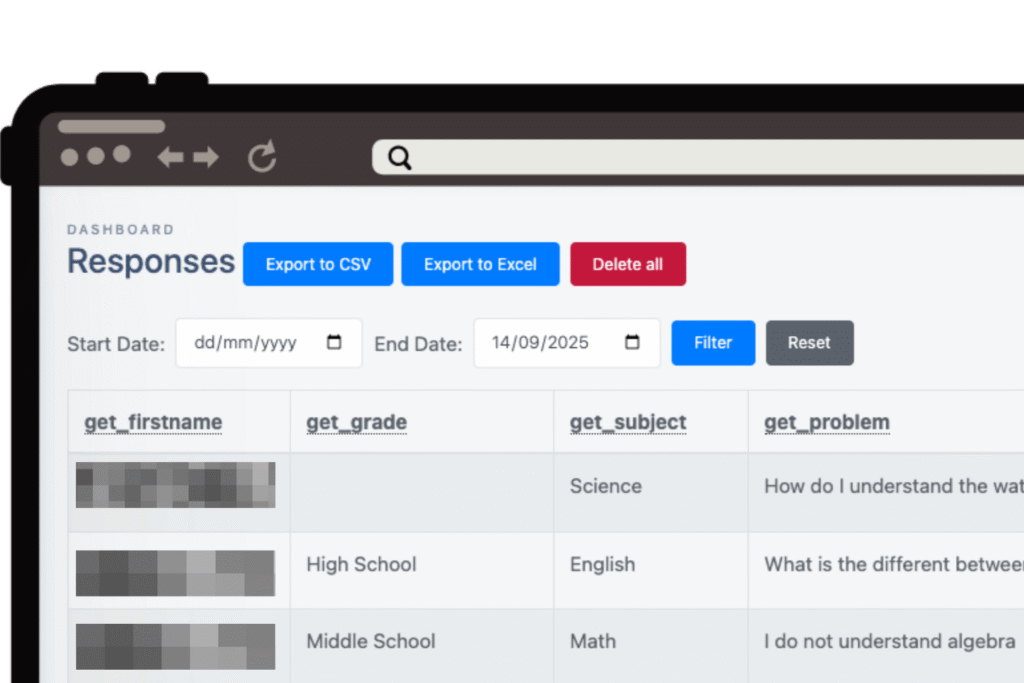Click Export to Excel button
The width and height of the screenshot is (1024, 683).
480,264
